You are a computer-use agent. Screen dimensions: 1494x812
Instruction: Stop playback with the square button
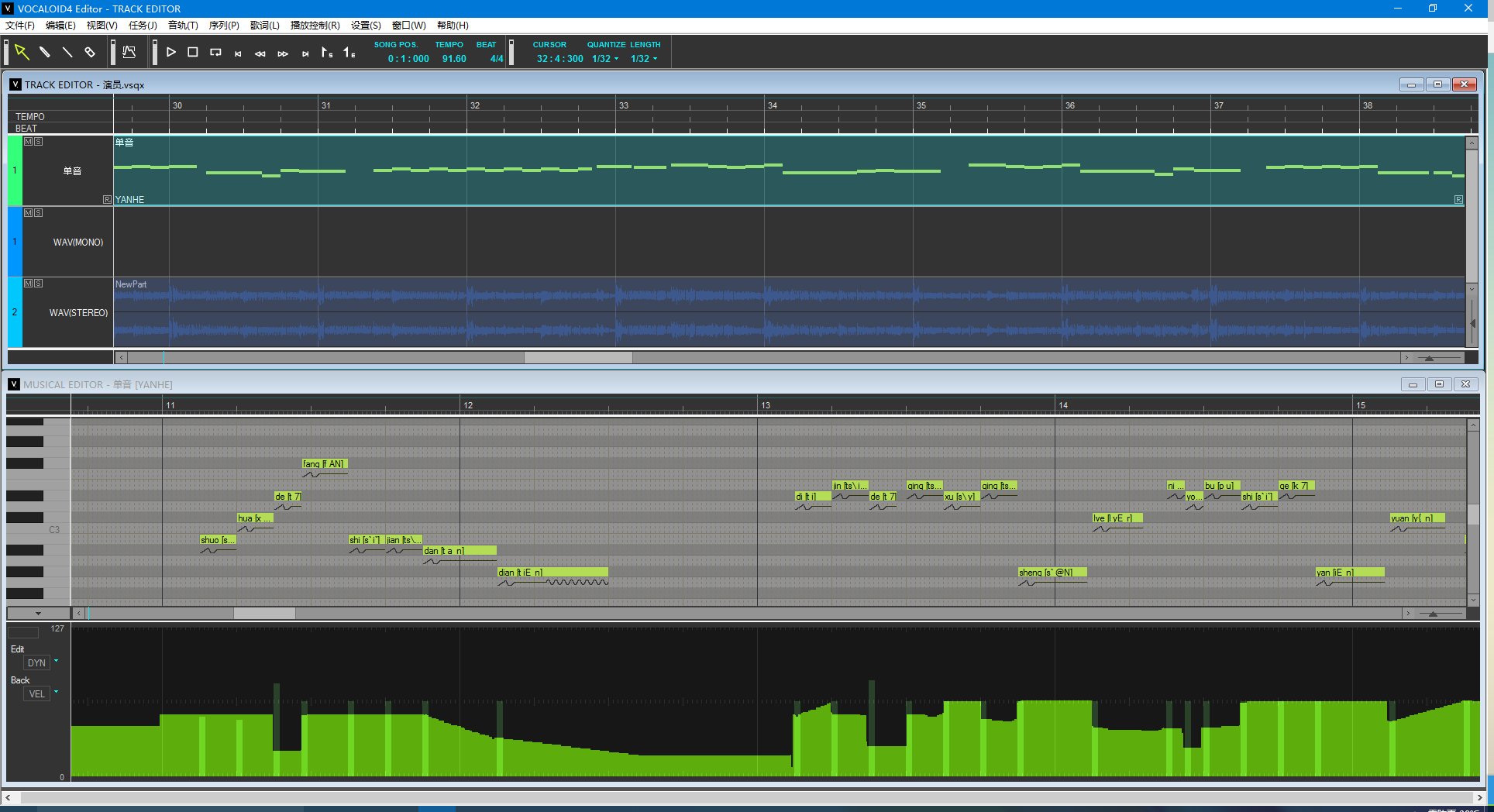click(193, 52)
